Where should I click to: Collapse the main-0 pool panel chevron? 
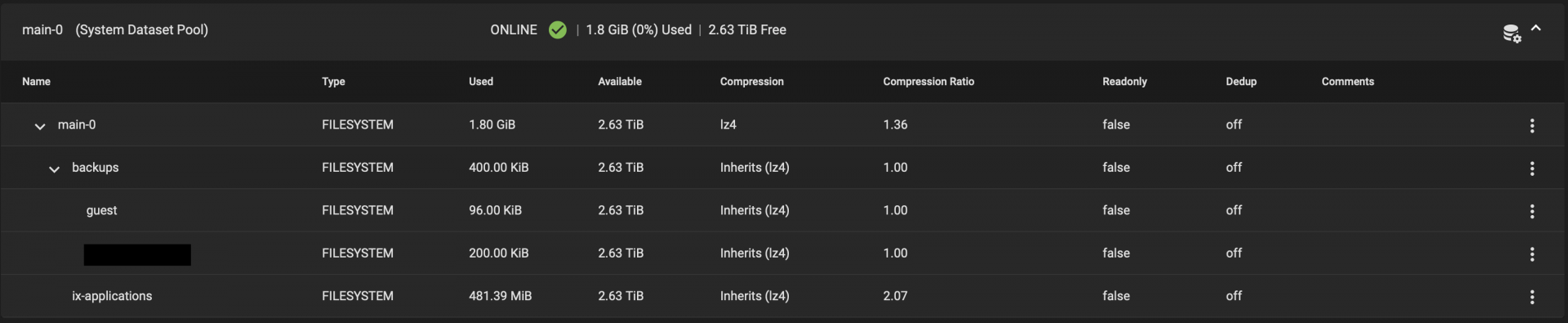pos(1536,28)
